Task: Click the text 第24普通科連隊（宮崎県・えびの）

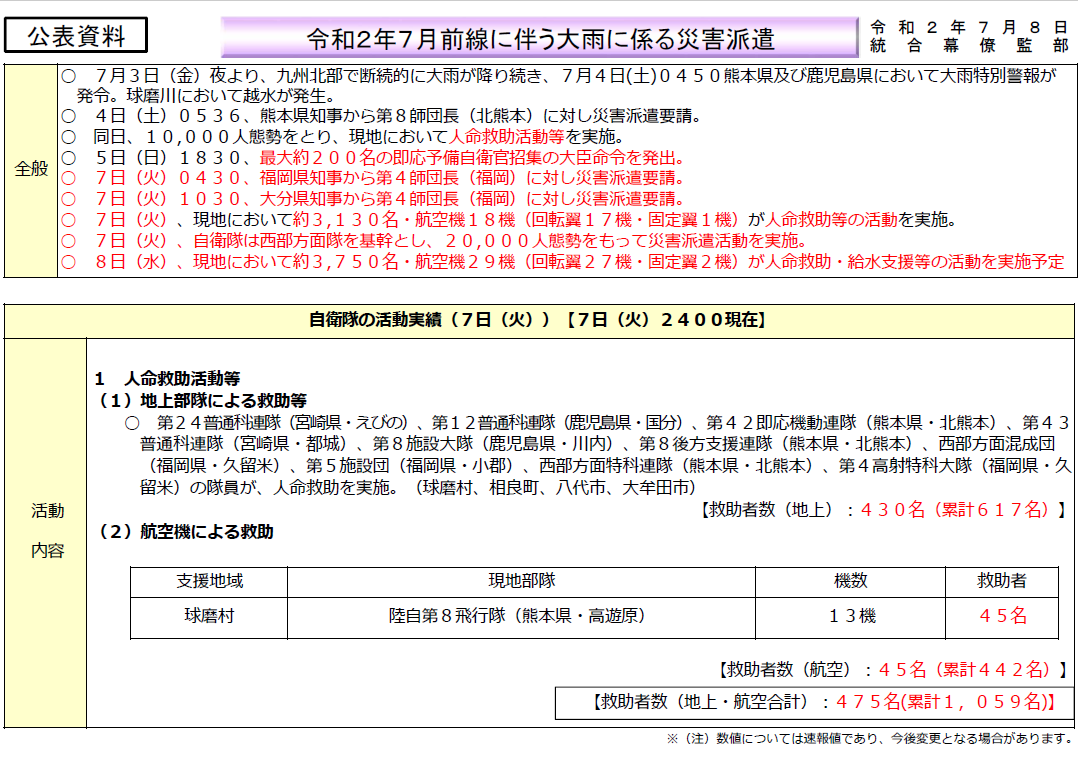Action: (x=283, y=422)
